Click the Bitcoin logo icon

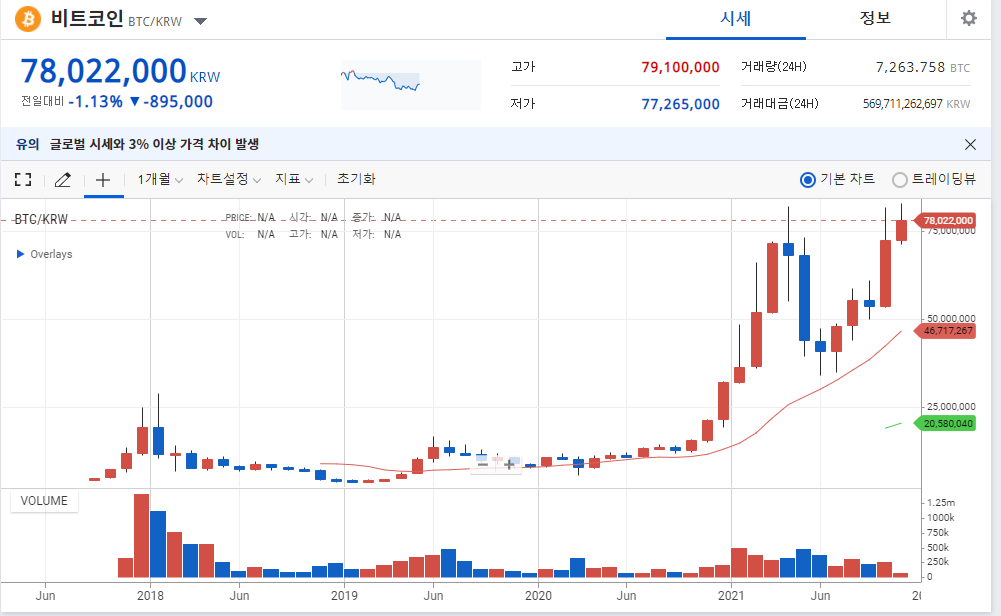click(x=27, y=19)
